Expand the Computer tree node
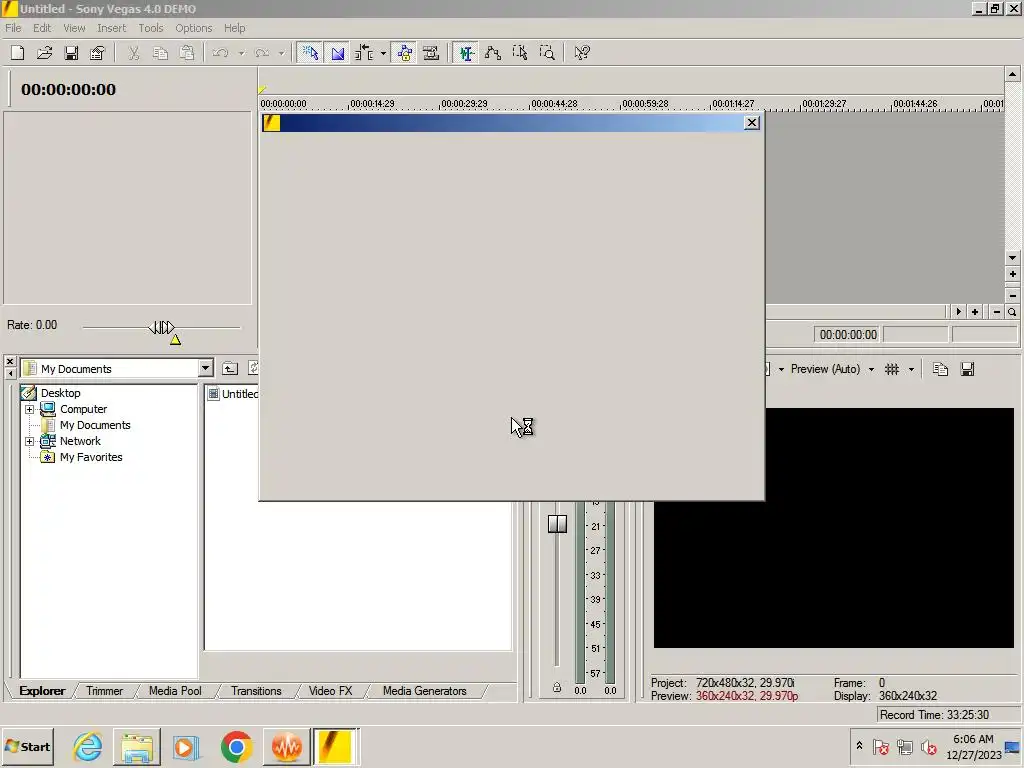 29,409
